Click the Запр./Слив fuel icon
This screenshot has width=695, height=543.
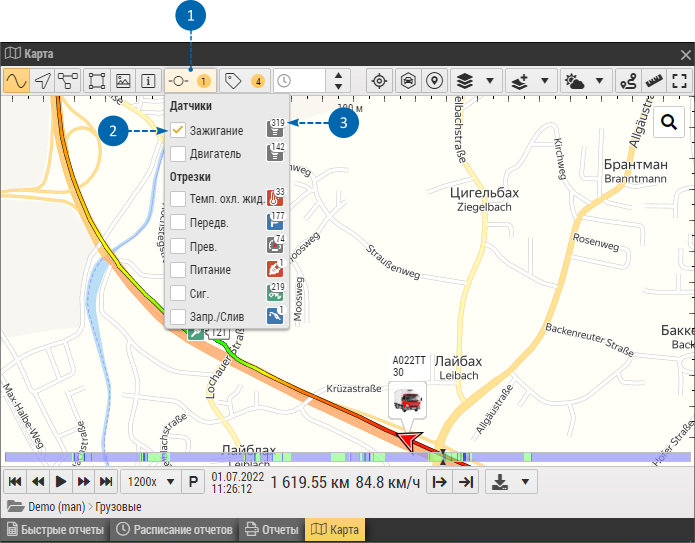click(x=275, y=316)
